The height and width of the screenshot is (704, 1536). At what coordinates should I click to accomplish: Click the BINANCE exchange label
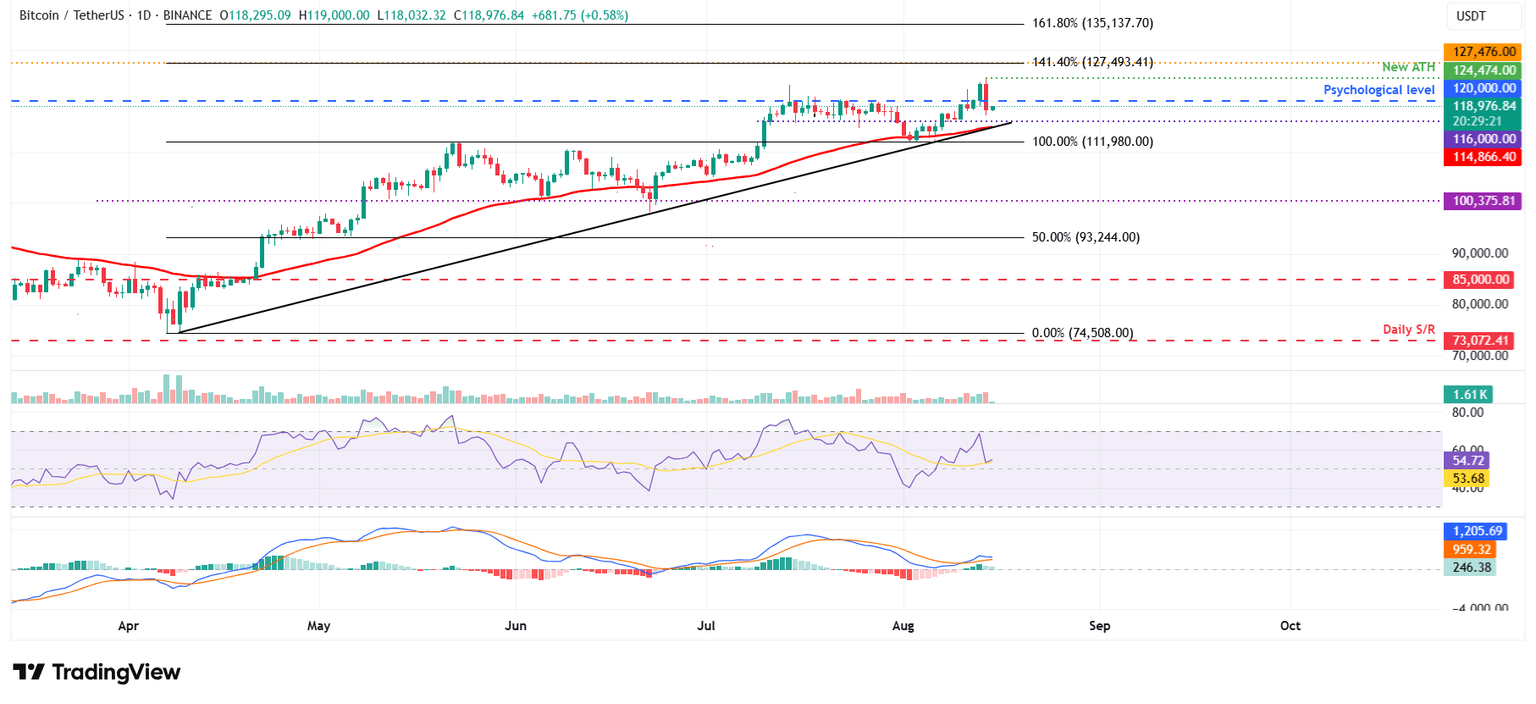[x=188, y=15]
